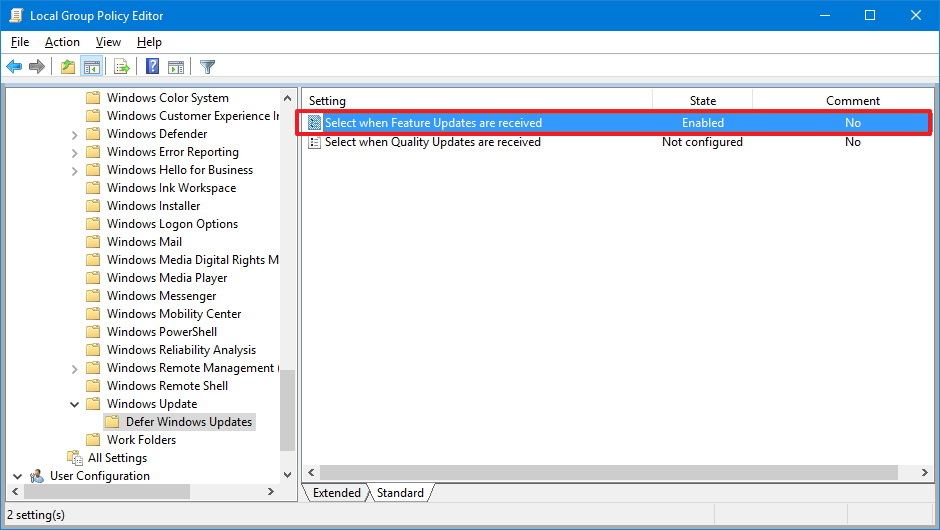The width and height of the screenshot is (940, 530).
Task: Select the Work Folders tree item
Action: click(x=141, y=440)
